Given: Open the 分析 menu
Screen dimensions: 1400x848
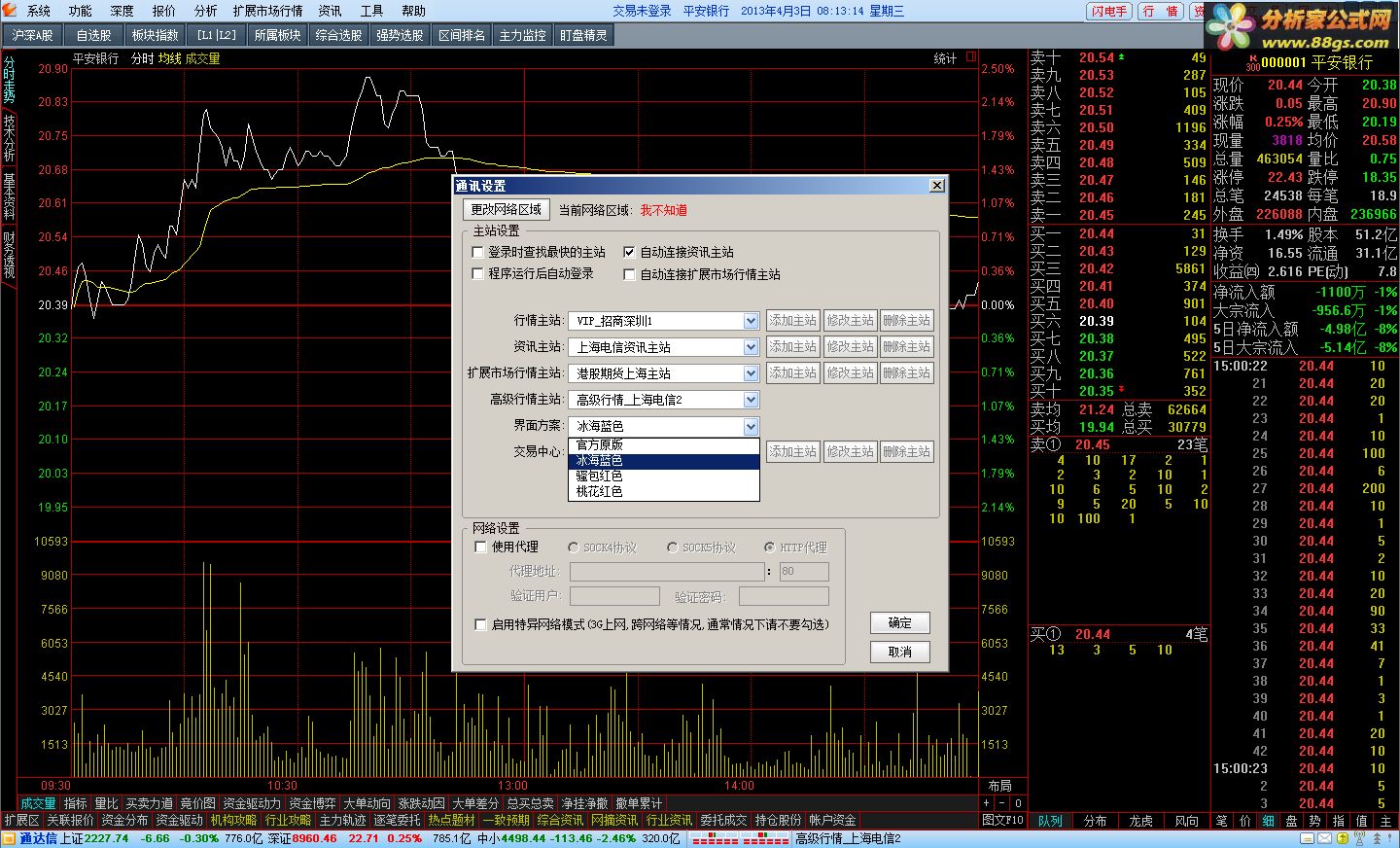Looking at the screenshot, I should (206, 11).
